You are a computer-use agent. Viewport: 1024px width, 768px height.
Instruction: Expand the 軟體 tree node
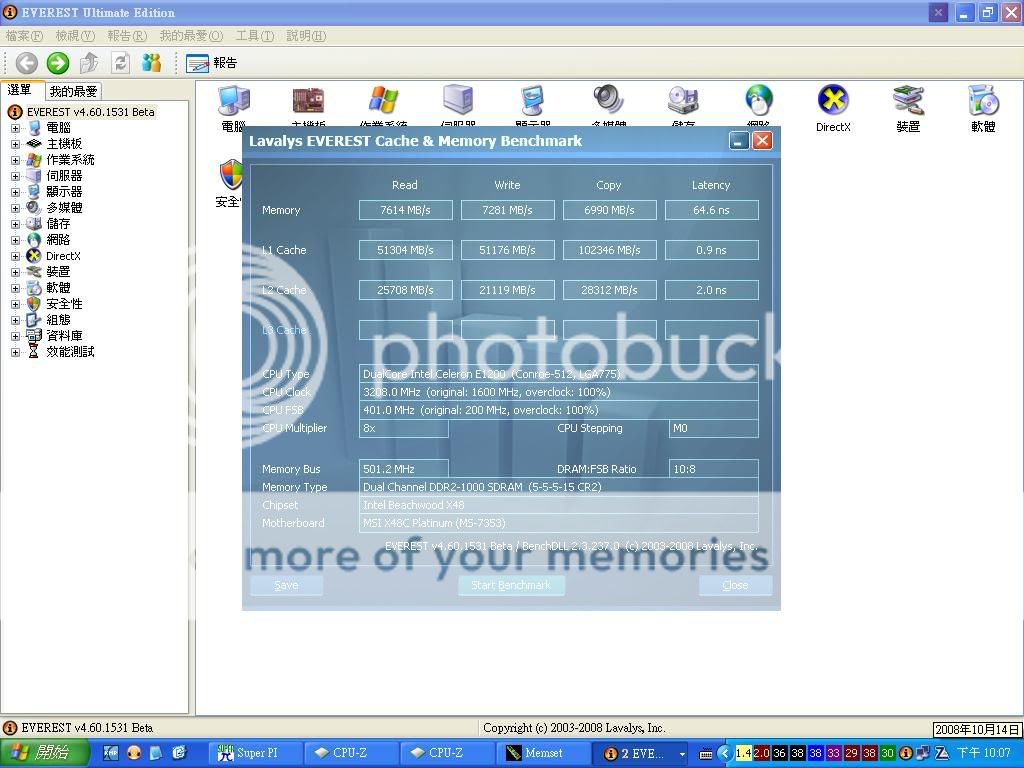pyautogui.click(x=15, y=288)
